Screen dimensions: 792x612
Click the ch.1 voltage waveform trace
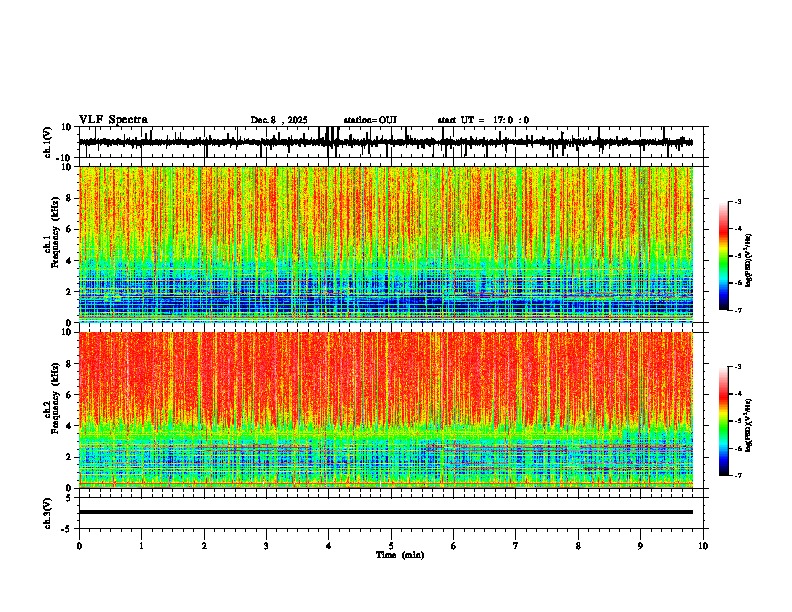[385, 142]
